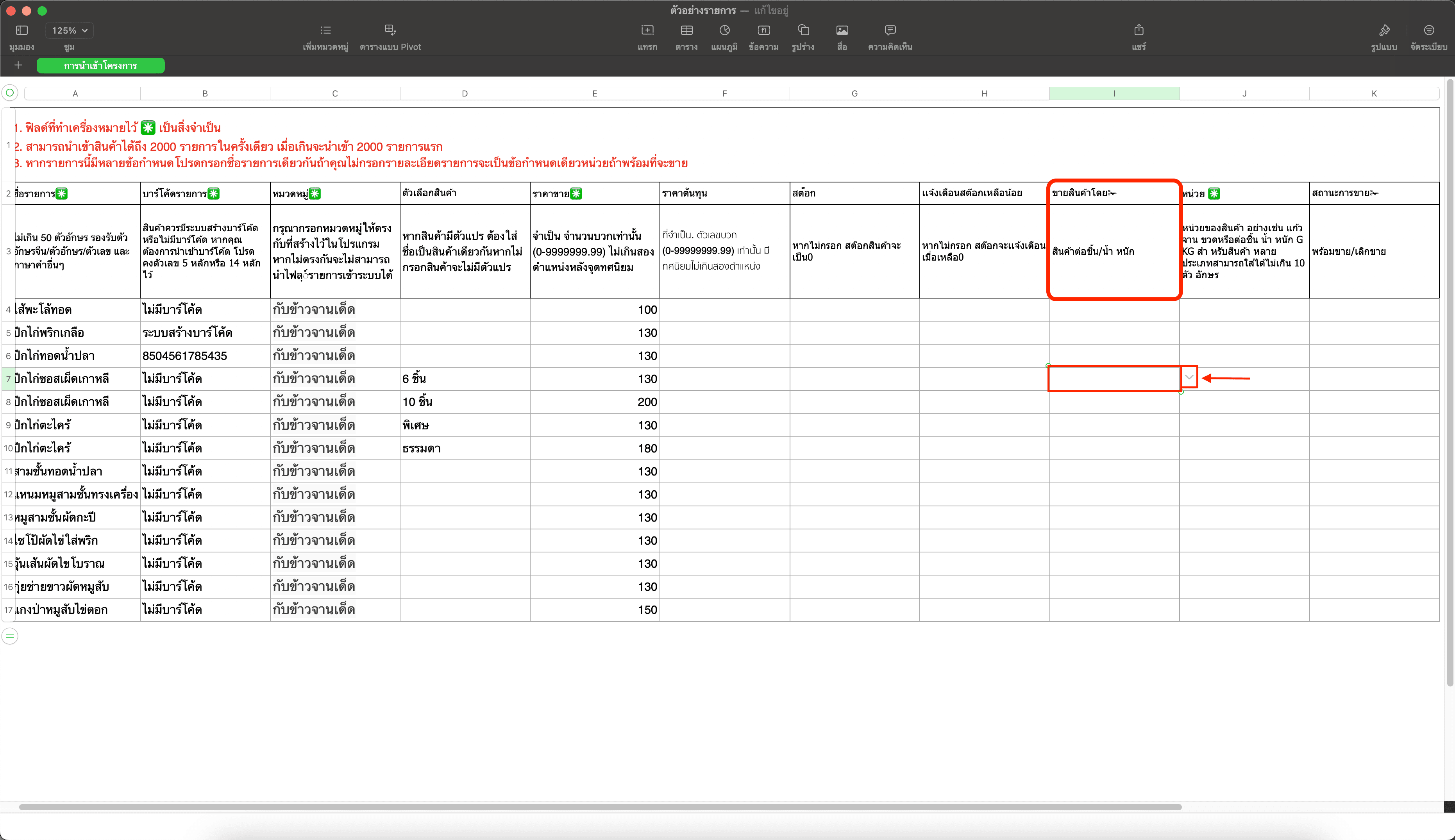The height and width of the screenshot is (840, 1455).
Task: Click column I header
Action: coord(1114,93)
